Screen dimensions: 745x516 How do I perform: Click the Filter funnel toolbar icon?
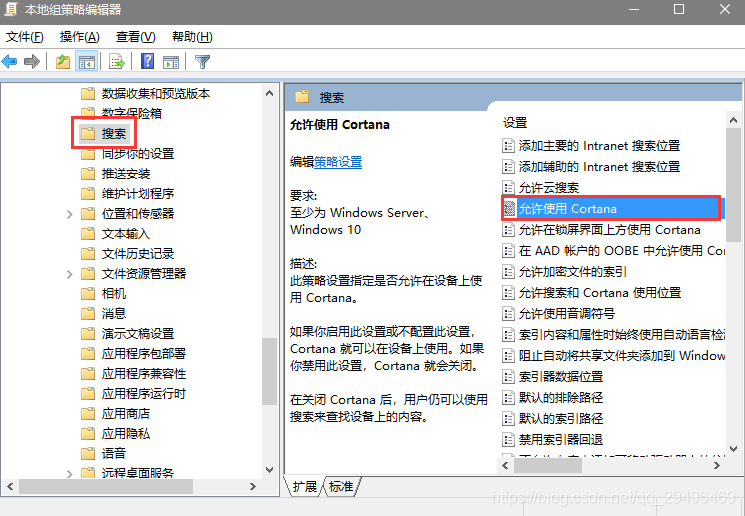(202, 61)
